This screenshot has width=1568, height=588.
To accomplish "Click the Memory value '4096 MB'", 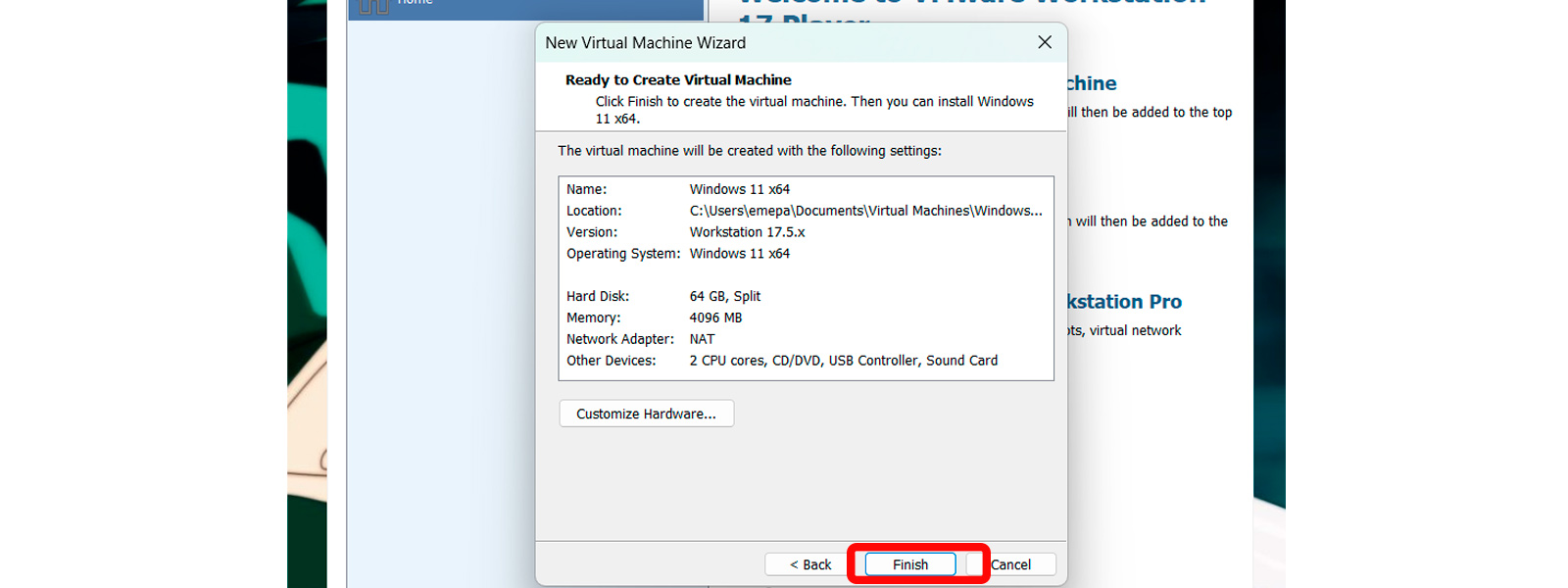I will coord(715,318).
